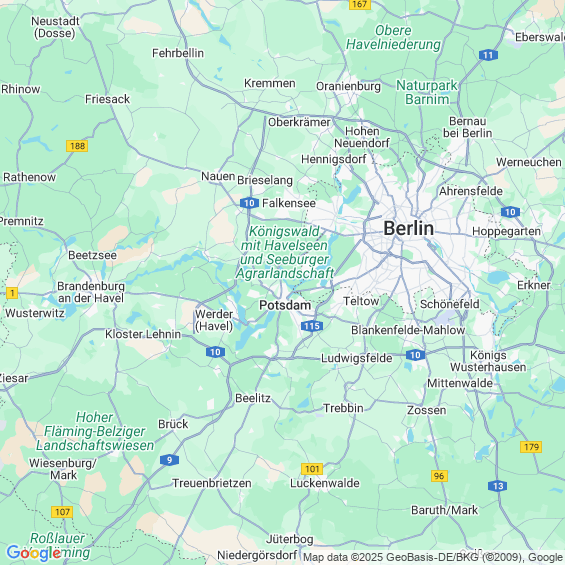Click the Obere Havelniederung park label
This screenshot has width=565, height=565.
(393, 37)
